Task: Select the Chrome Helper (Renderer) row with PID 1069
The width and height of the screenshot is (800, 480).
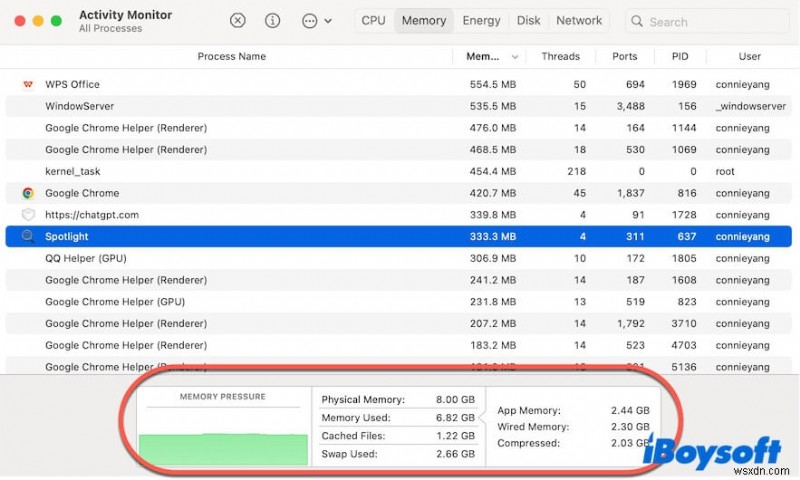Action: tap(398, 149)
